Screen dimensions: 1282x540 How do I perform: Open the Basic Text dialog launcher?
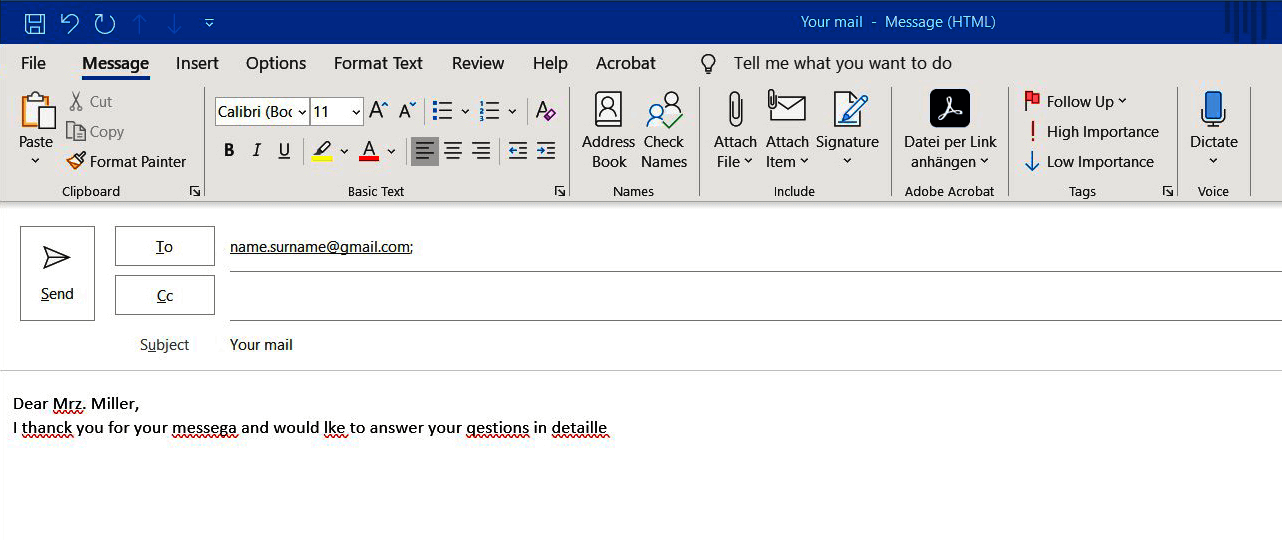coord(560,191)
